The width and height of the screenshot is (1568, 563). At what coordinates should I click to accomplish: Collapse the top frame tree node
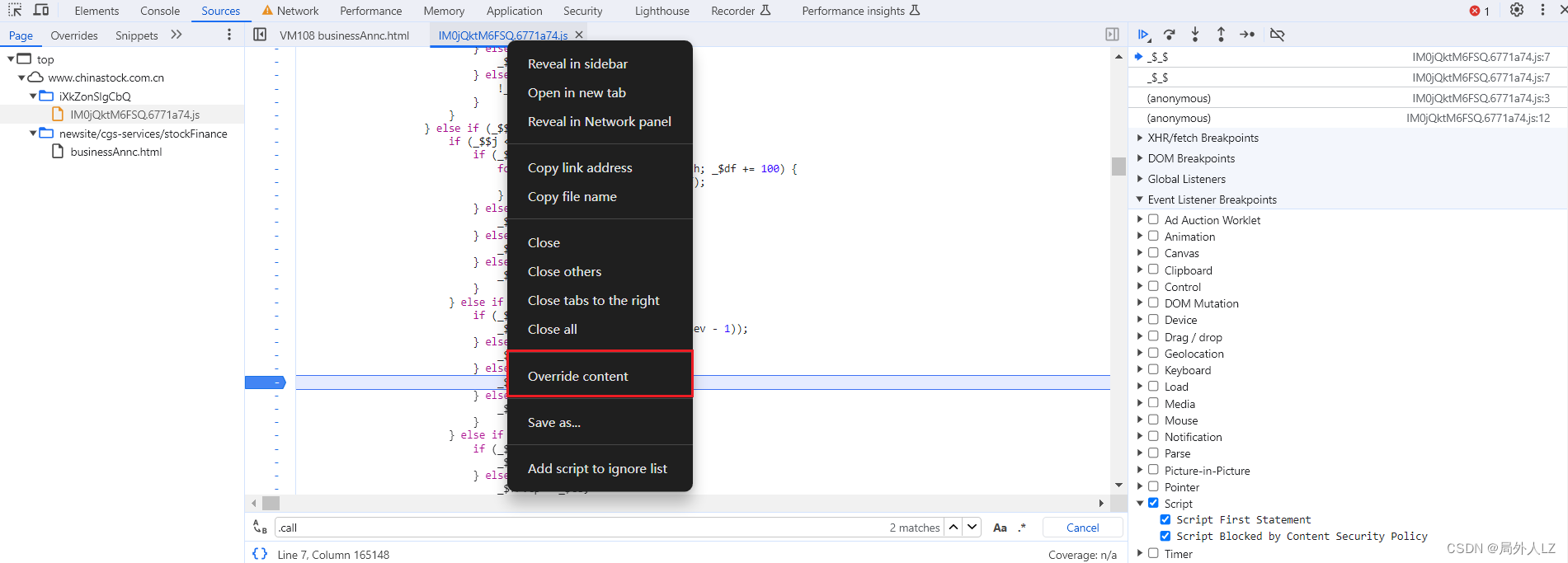pyautogui.click(x=11, y=59)
